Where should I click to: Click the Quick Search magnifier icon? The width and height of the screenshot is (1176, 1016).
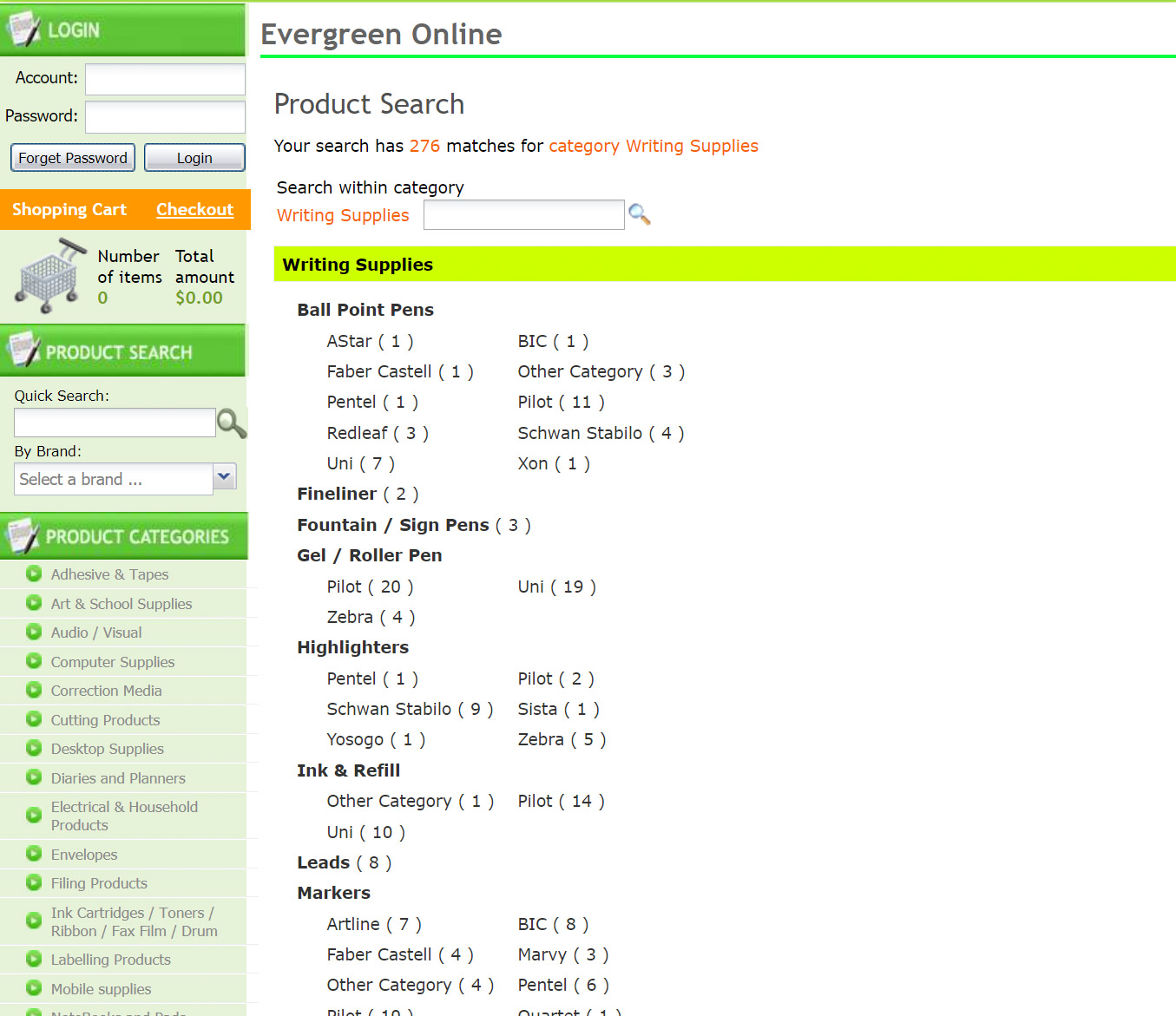pyautogui.click(x=232, y=423)
